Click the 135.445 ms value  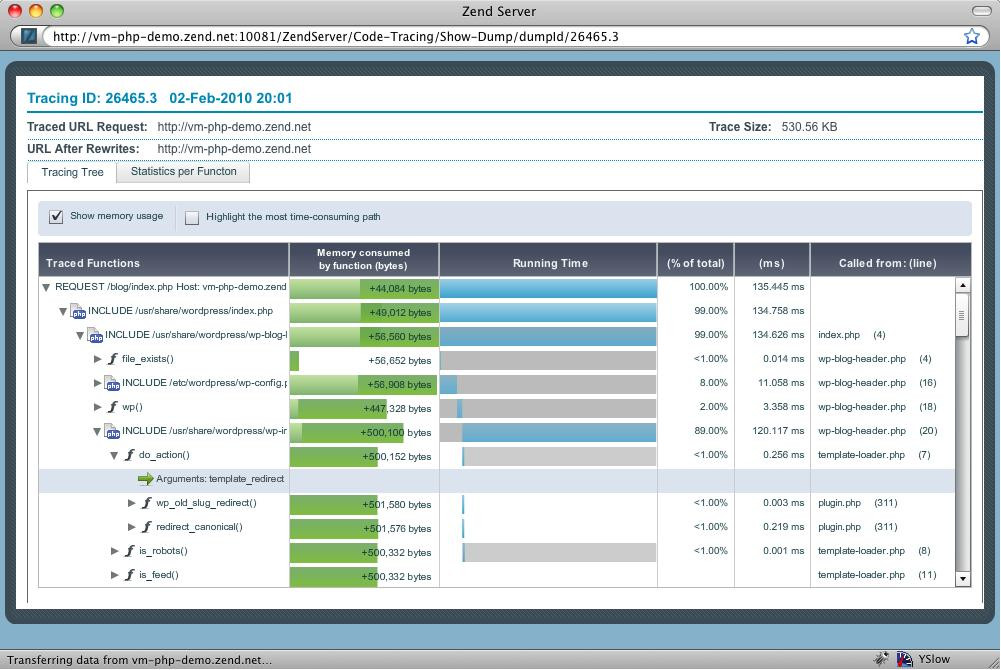tap(778, 287)
